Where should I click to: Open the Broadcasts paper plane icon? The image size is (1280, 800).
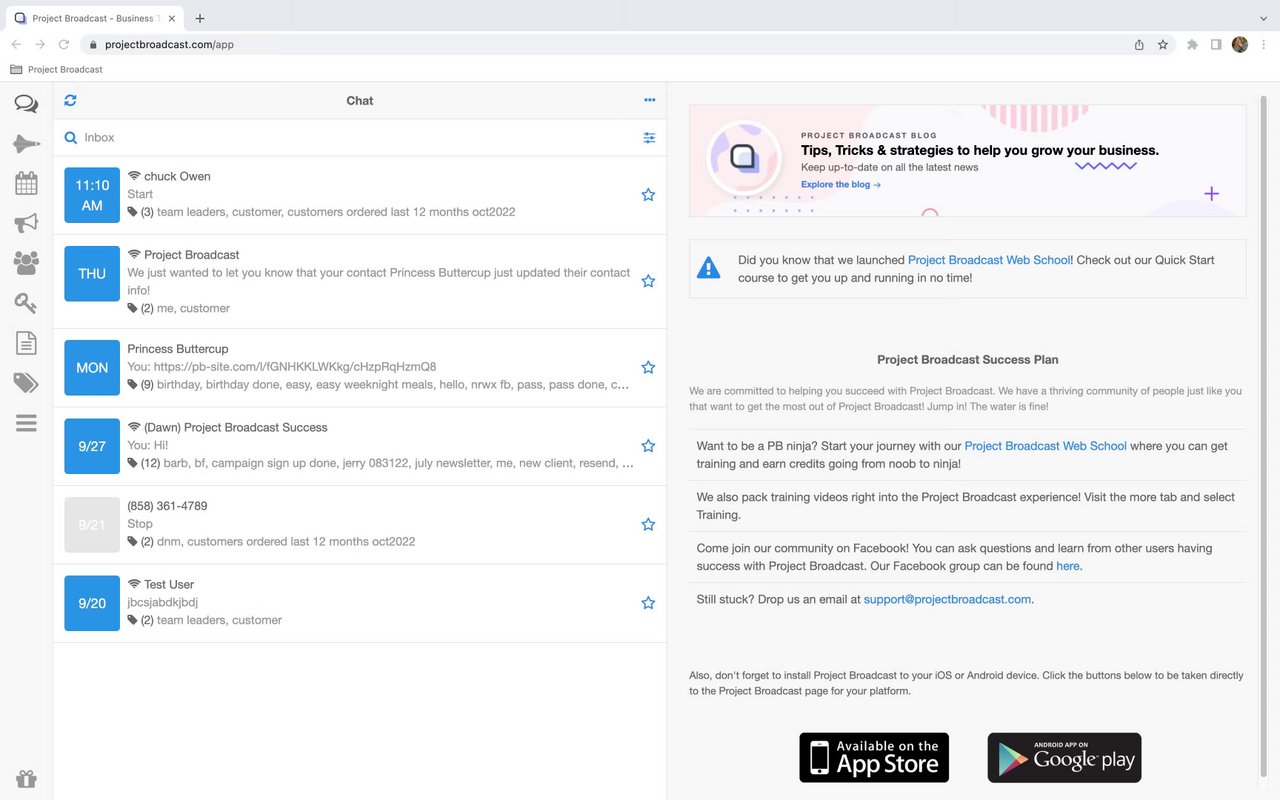pos(26,144)
